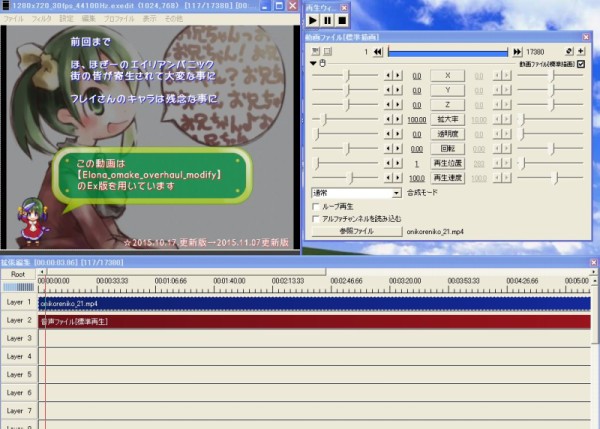Open the 編集 menu
Screen dimensions: 600x429
88,19
